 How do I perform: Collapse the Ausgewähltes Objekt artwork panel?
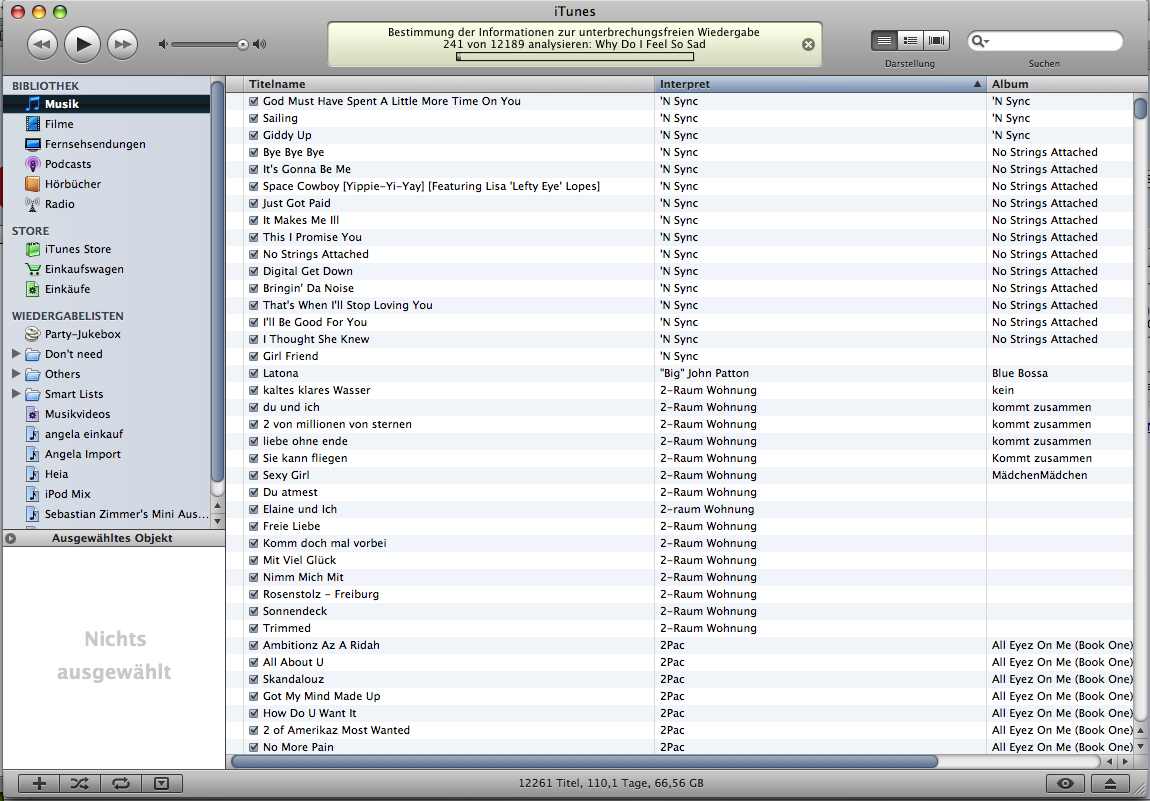tap(10, 538)
